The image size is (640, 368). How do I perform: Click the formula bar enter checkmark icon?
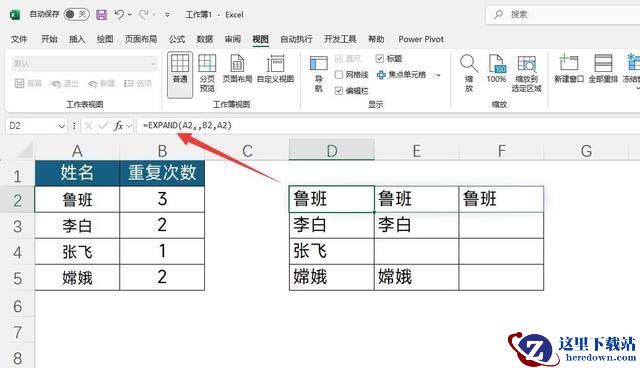pyautogui.click(x=103, y=126)
